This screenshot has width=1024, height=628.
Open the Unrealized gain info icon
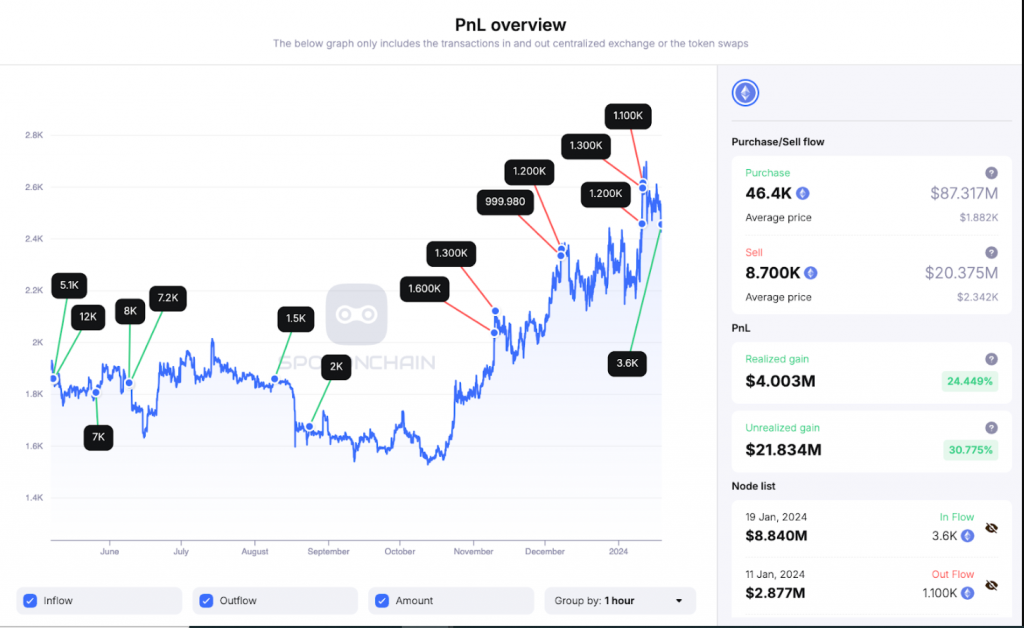pyautogui.click(x=991, y=428)
